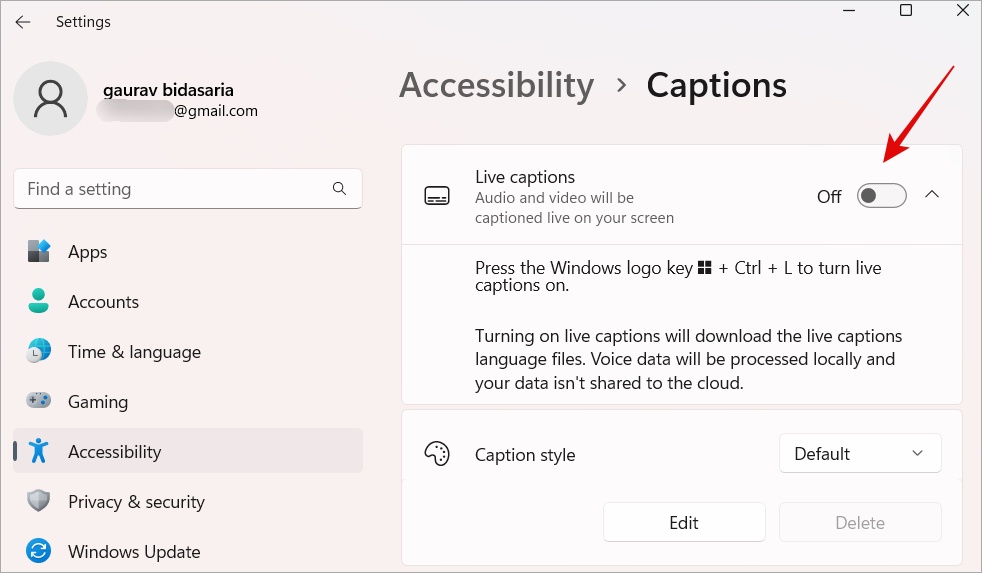Viewport: 982px width, 573px height.
Task: Click the Delete caption style button
Action: point(860,522)
